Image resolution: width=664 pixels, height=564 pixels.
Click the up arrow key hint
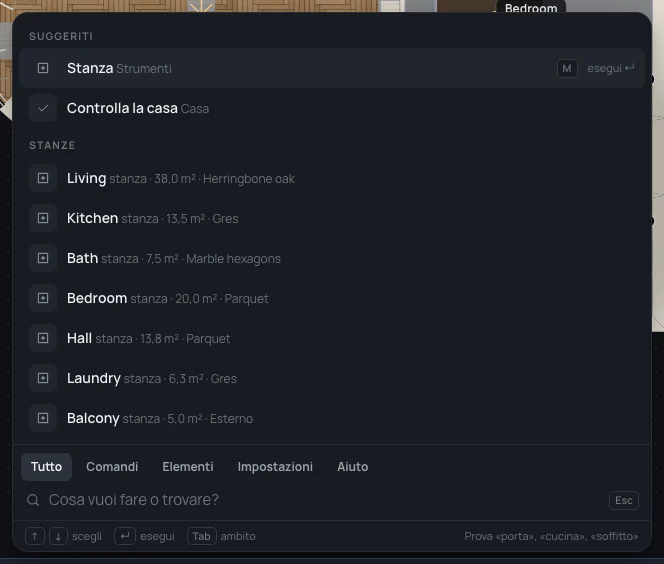point(35,536)
